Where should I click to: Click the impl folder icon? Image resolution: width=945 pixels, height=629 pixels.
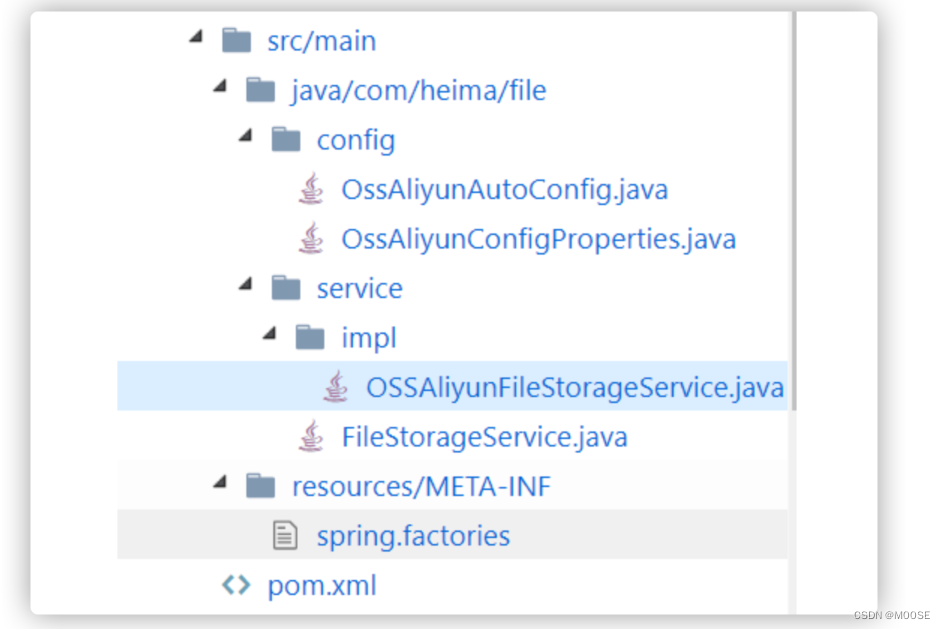pos(311,337)
